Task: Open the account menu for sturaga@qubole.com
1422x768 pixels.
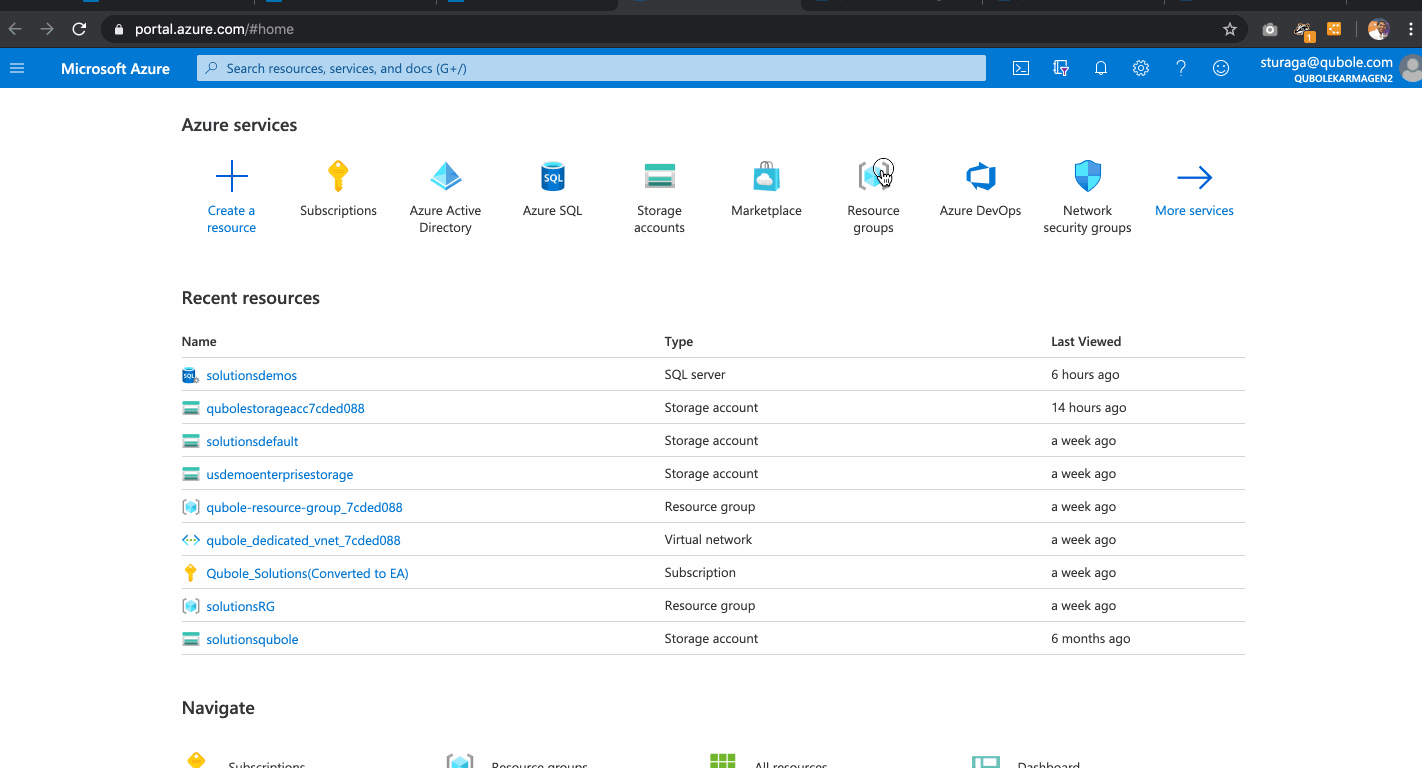Action: 1340,69
